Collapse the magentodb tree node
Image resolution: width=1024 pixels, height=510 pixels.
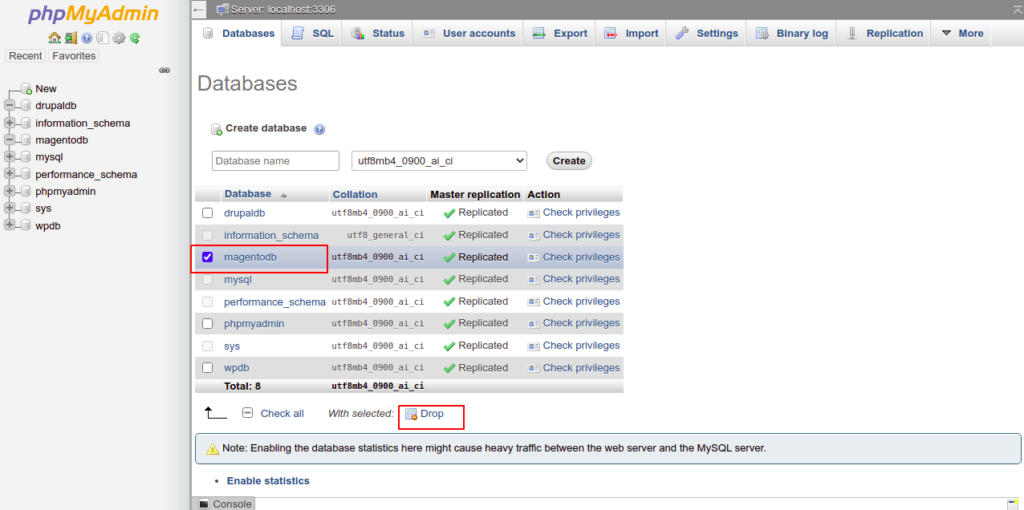coord(9,140)
